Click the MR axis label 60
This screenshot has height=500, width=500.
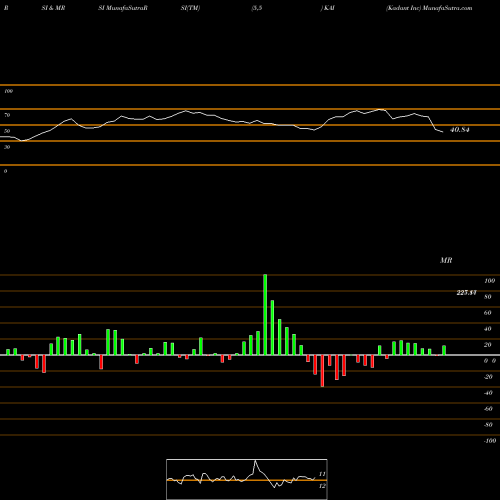488,313
